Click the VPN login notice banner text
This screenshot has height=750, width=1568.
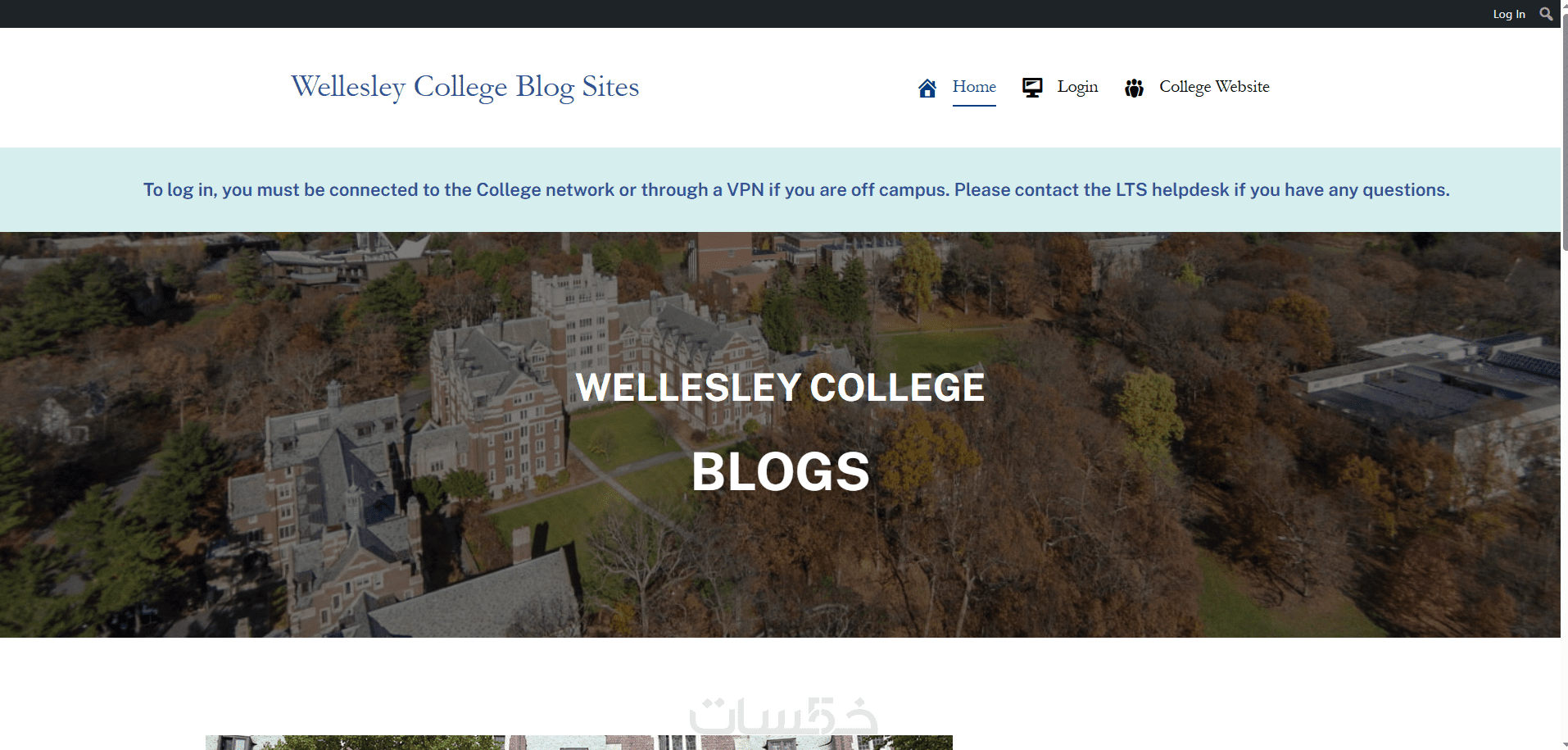point(795,190)
